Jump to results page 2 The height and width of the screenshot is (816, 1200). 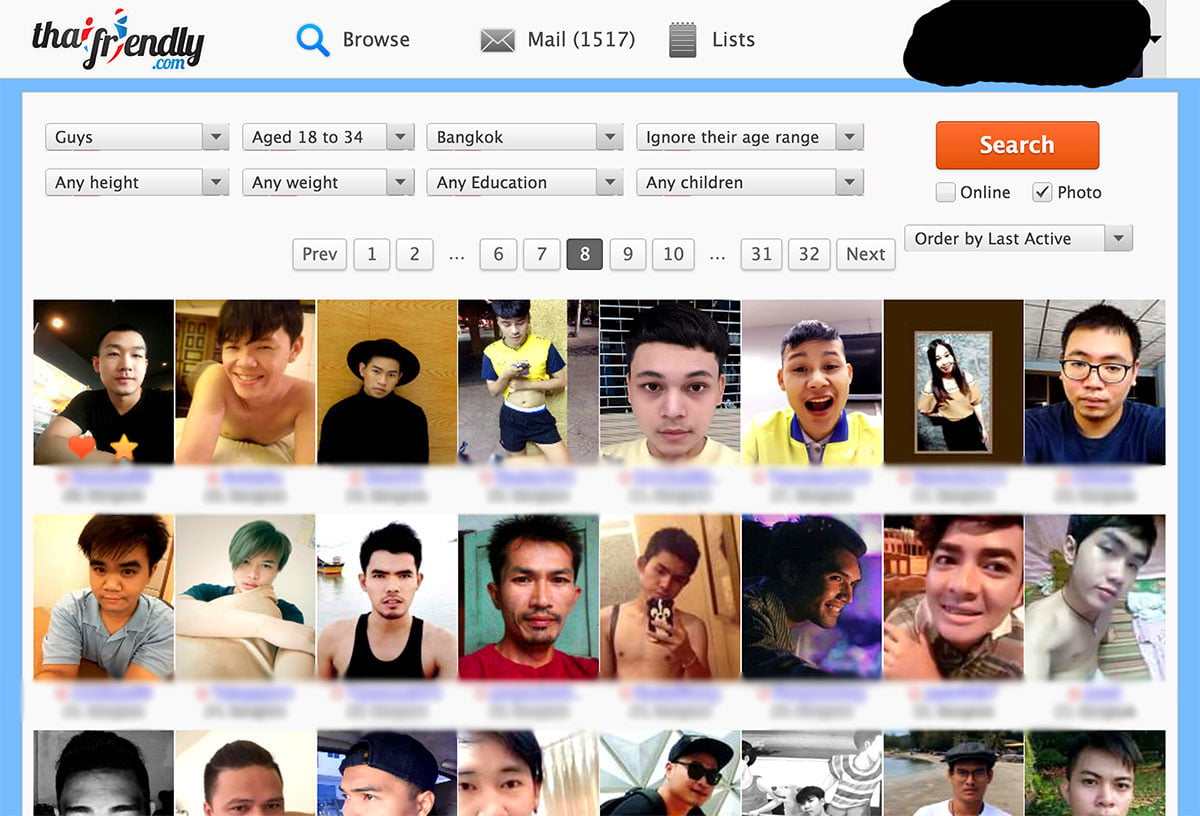tap(415, 254)
